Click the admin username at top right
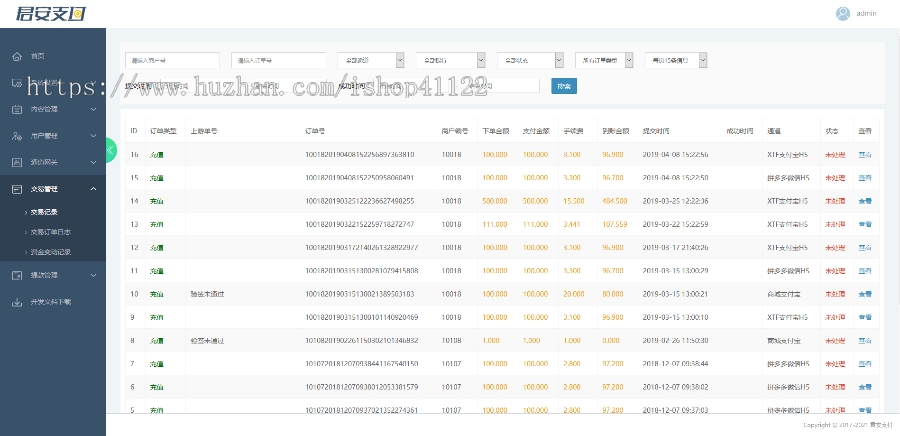900x436 pixels. [866, 14]
